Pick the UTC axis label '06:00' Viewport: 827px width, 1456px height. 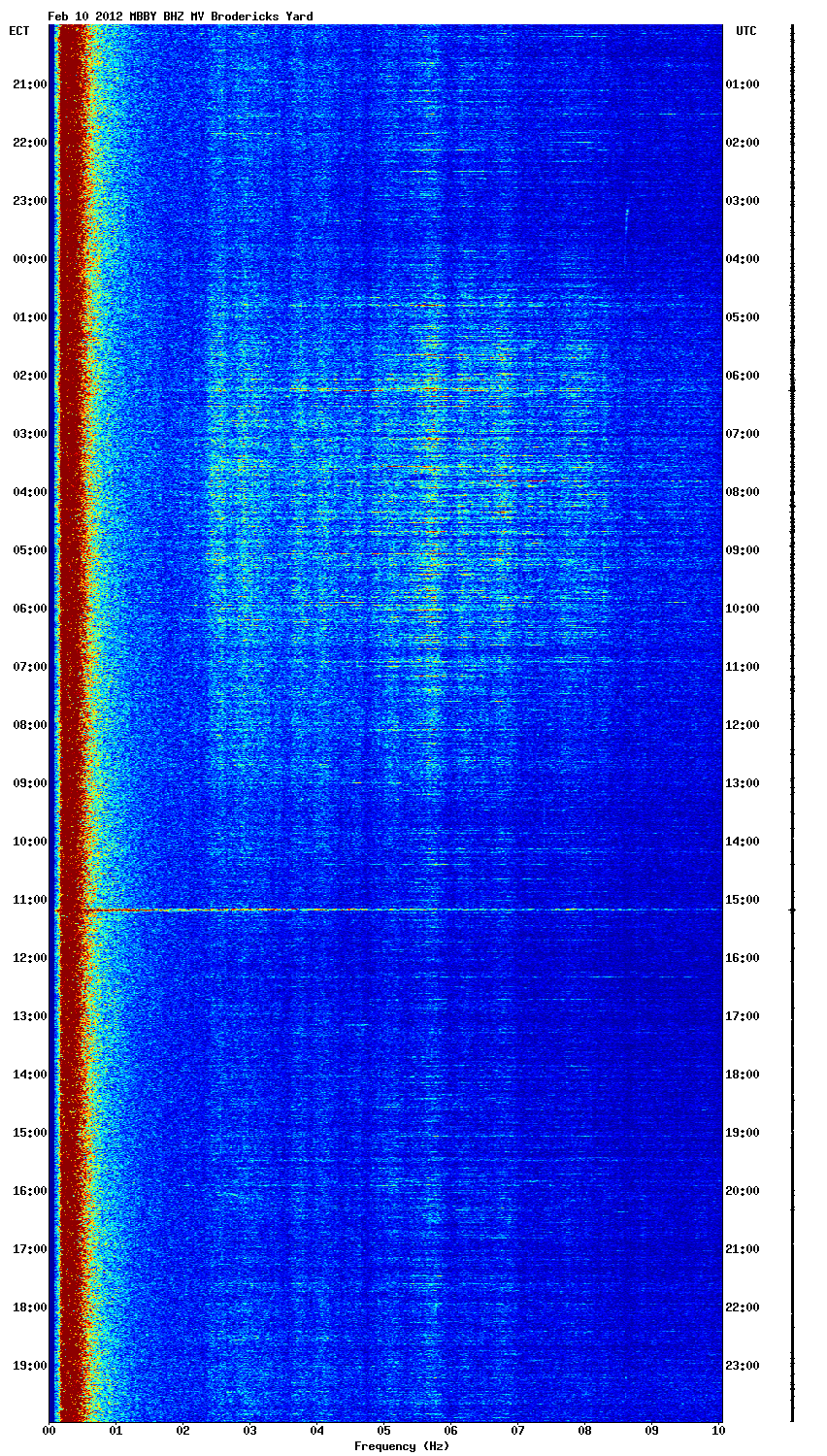tap(743, 376)
